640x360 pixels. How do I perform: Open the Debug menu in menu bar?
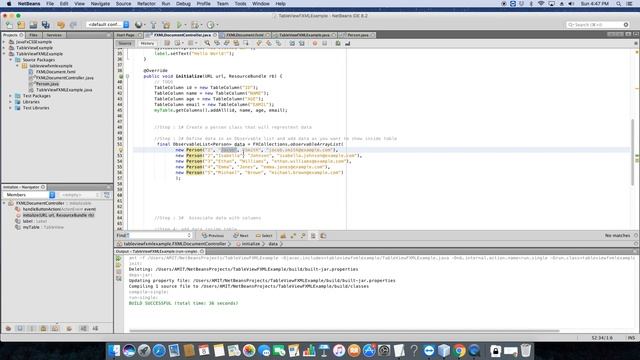click(x=183, y=4)
